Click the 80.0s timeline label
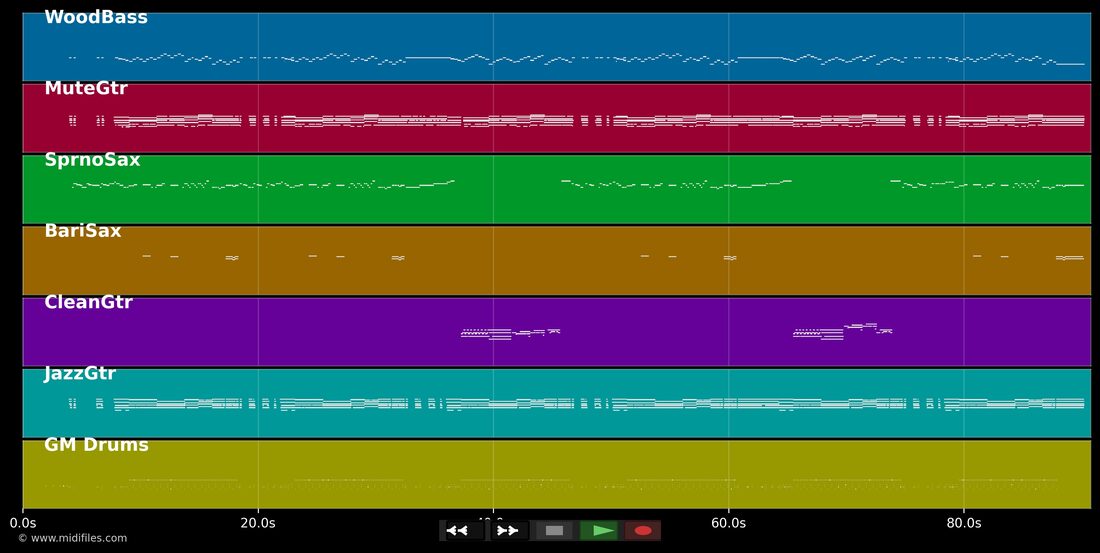 [x=964, y=523]
